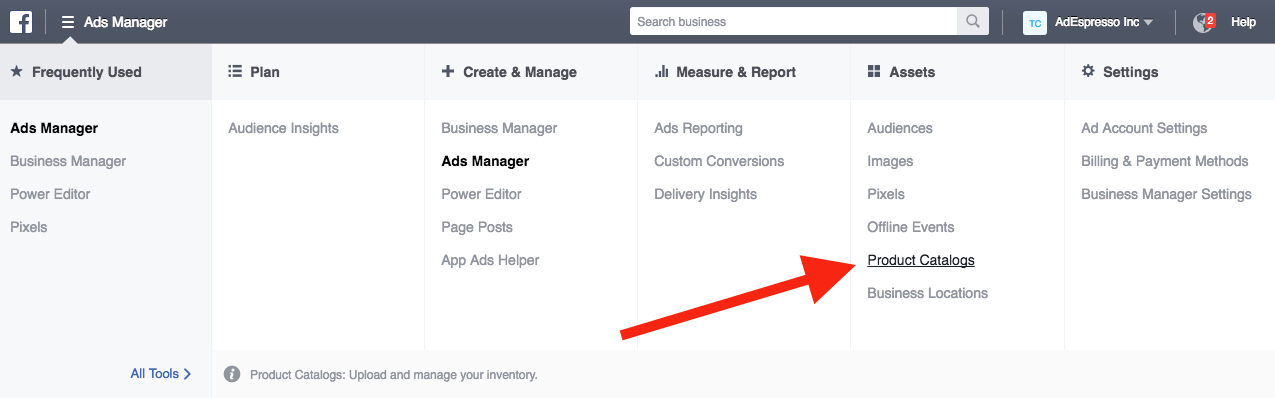Click the Facebook logo icon
Viewport: 1275px width, 398px height.
(22, 21)
